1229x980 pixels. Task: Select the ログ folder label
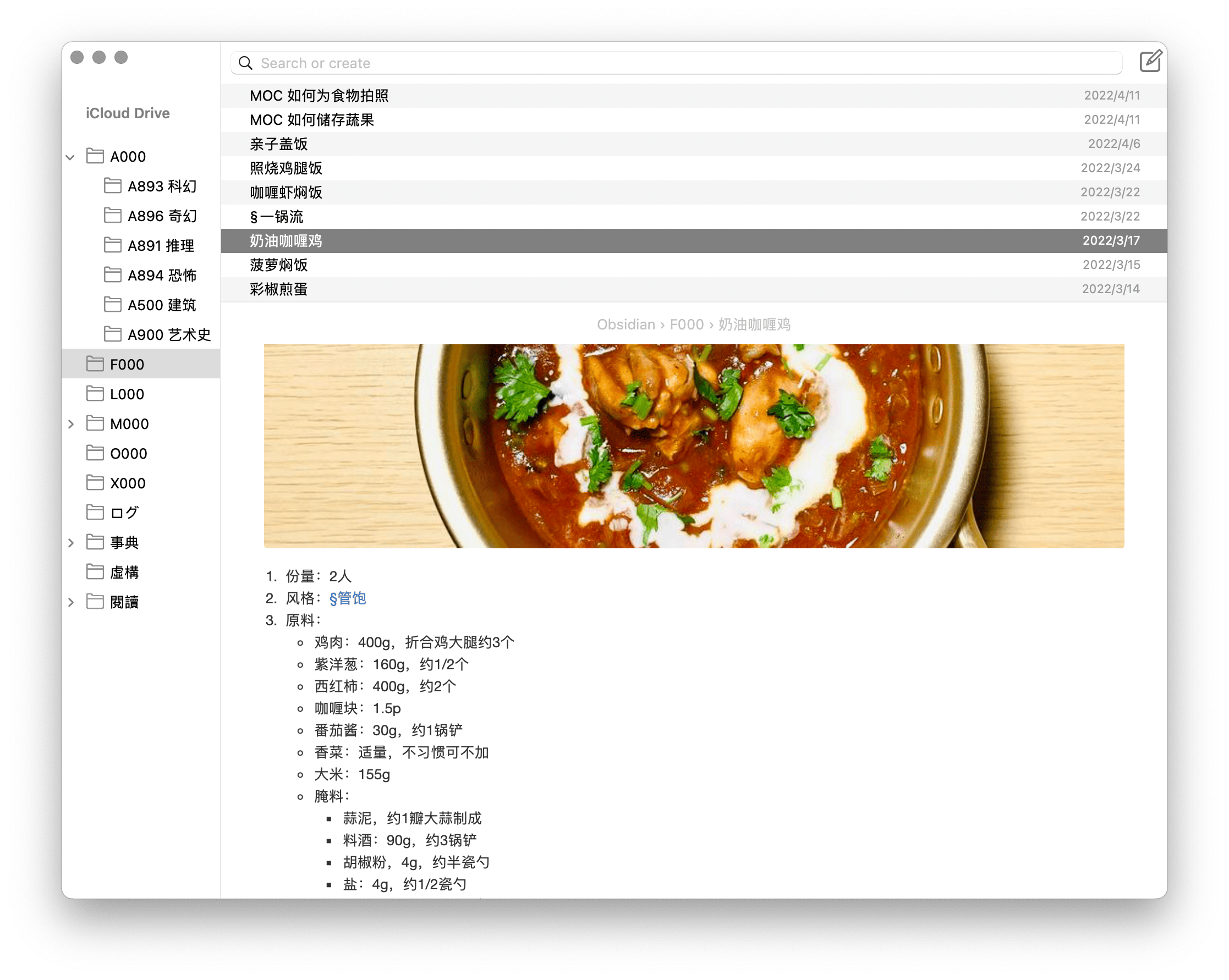tap(124, 513)
